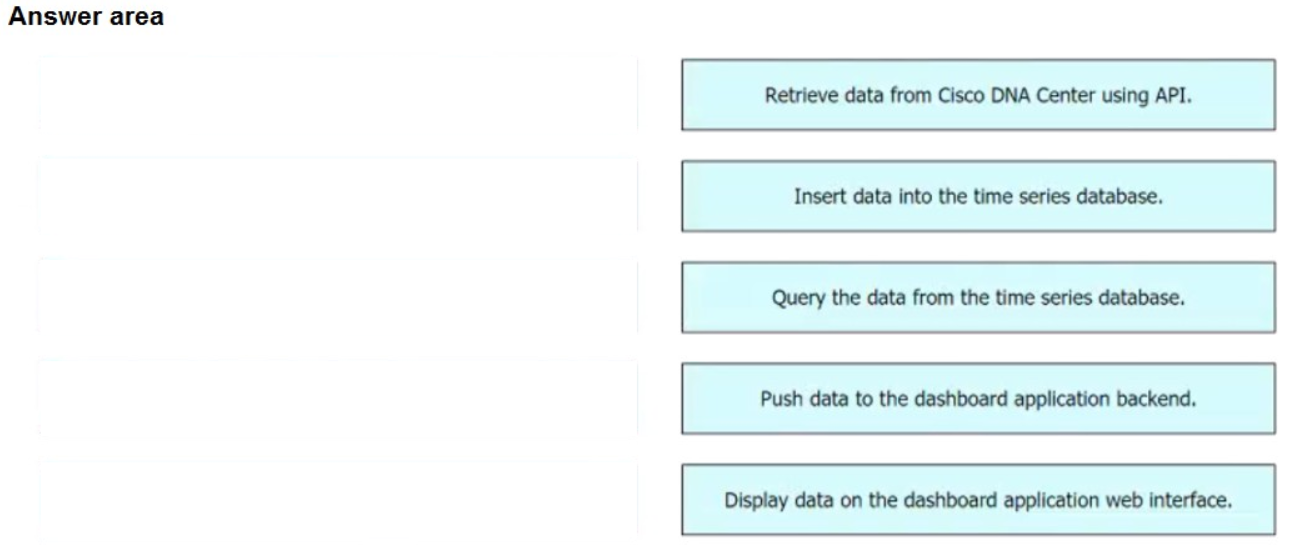The height and width of the screenshot is (548, 1291).
Task: Pick the dashboard web interface display step
Action: point(978,499)
